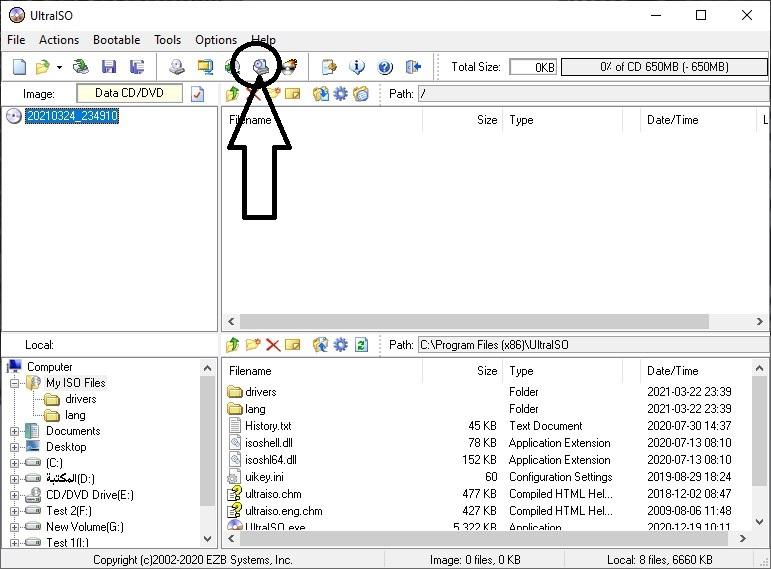The image size is (771, 569).
Task: Create new folder in Local toolbar
Action: [253, 345]
